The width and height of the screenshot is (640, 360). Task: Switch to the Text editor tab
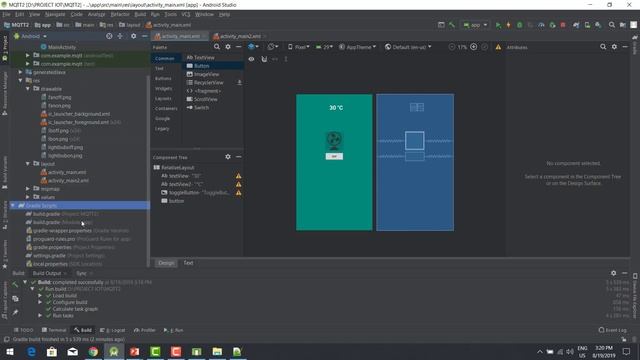[188, 263]
